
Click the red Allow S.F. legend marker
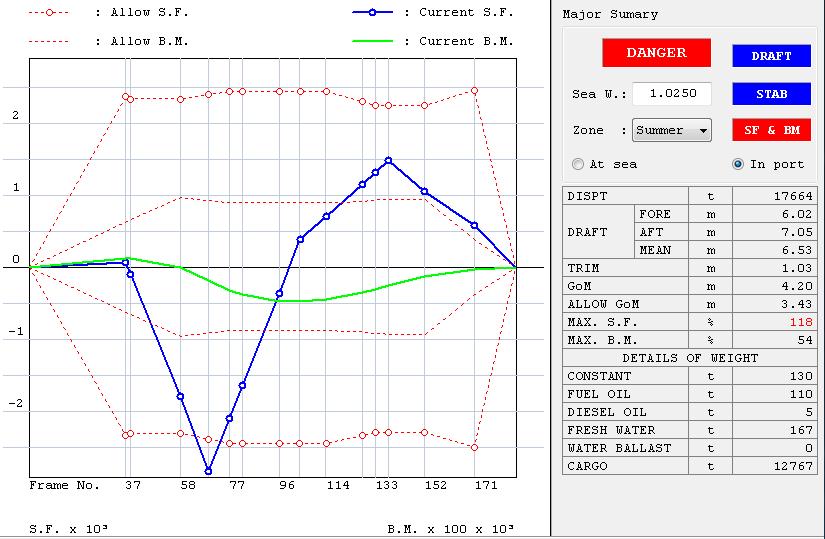[x=48, y=13]
